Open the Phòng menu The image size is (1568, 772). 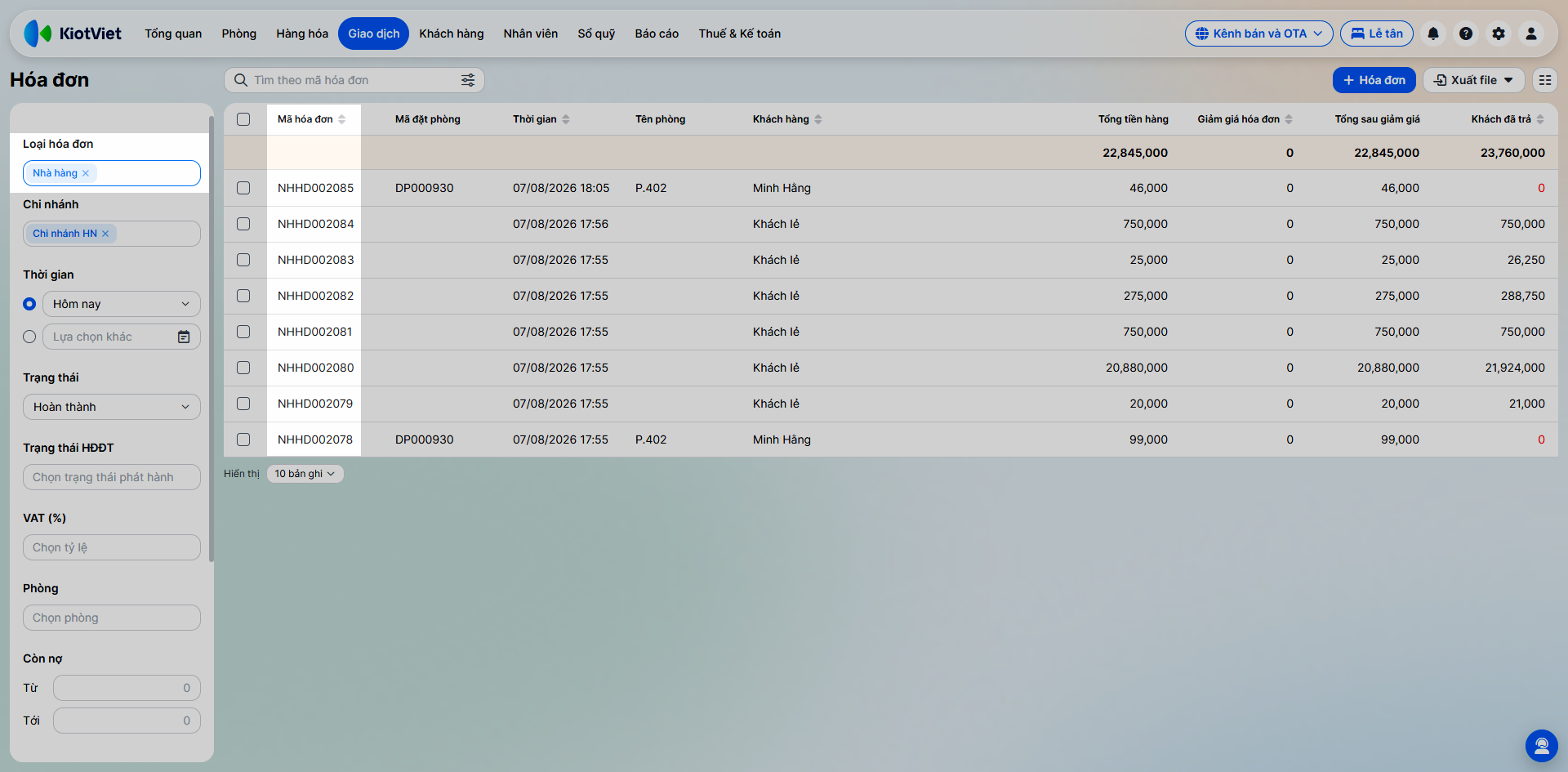(239, 33)
